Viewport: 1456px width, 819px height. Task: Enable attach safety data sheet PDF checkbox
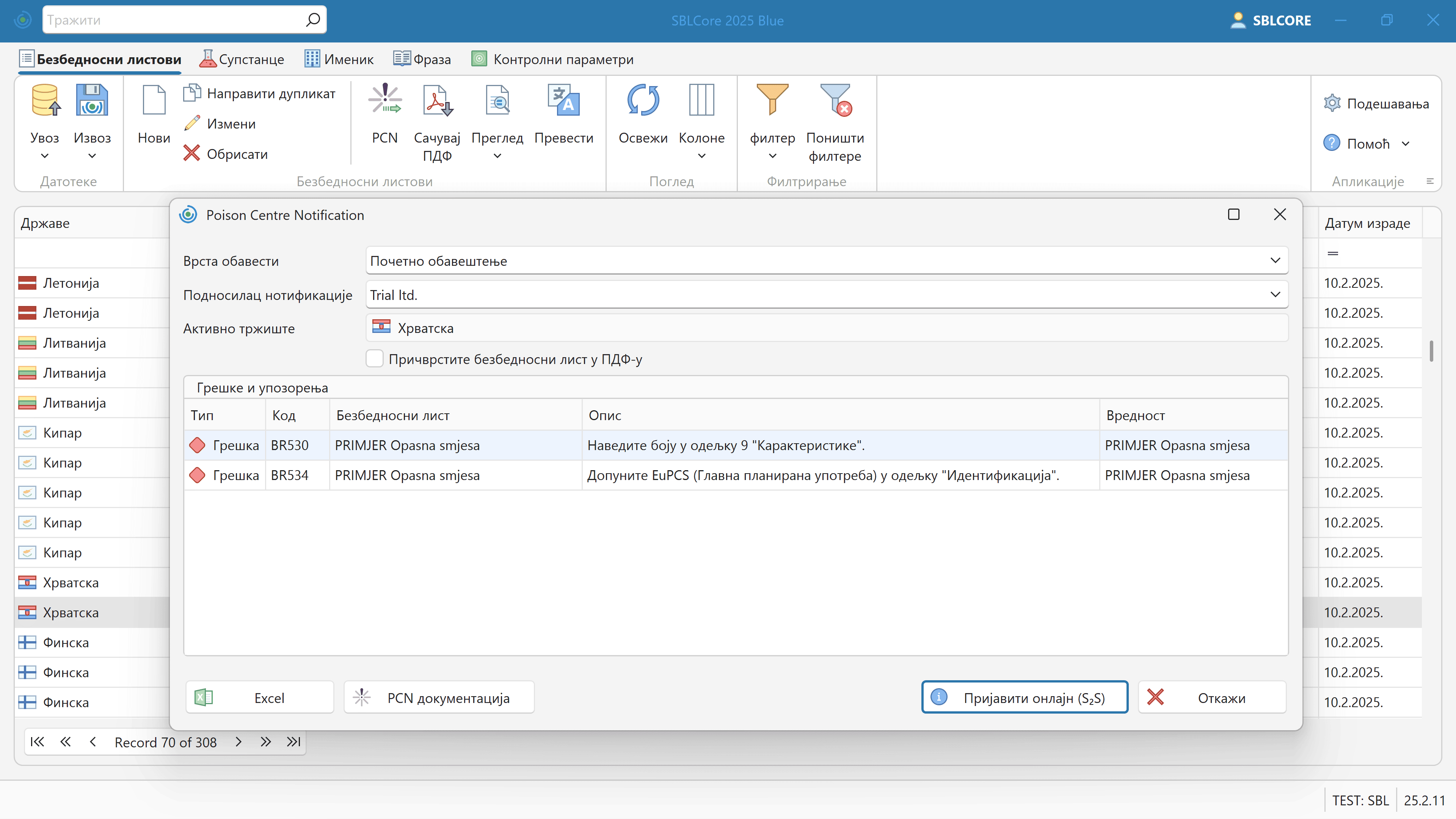click(x=375, y=359)
